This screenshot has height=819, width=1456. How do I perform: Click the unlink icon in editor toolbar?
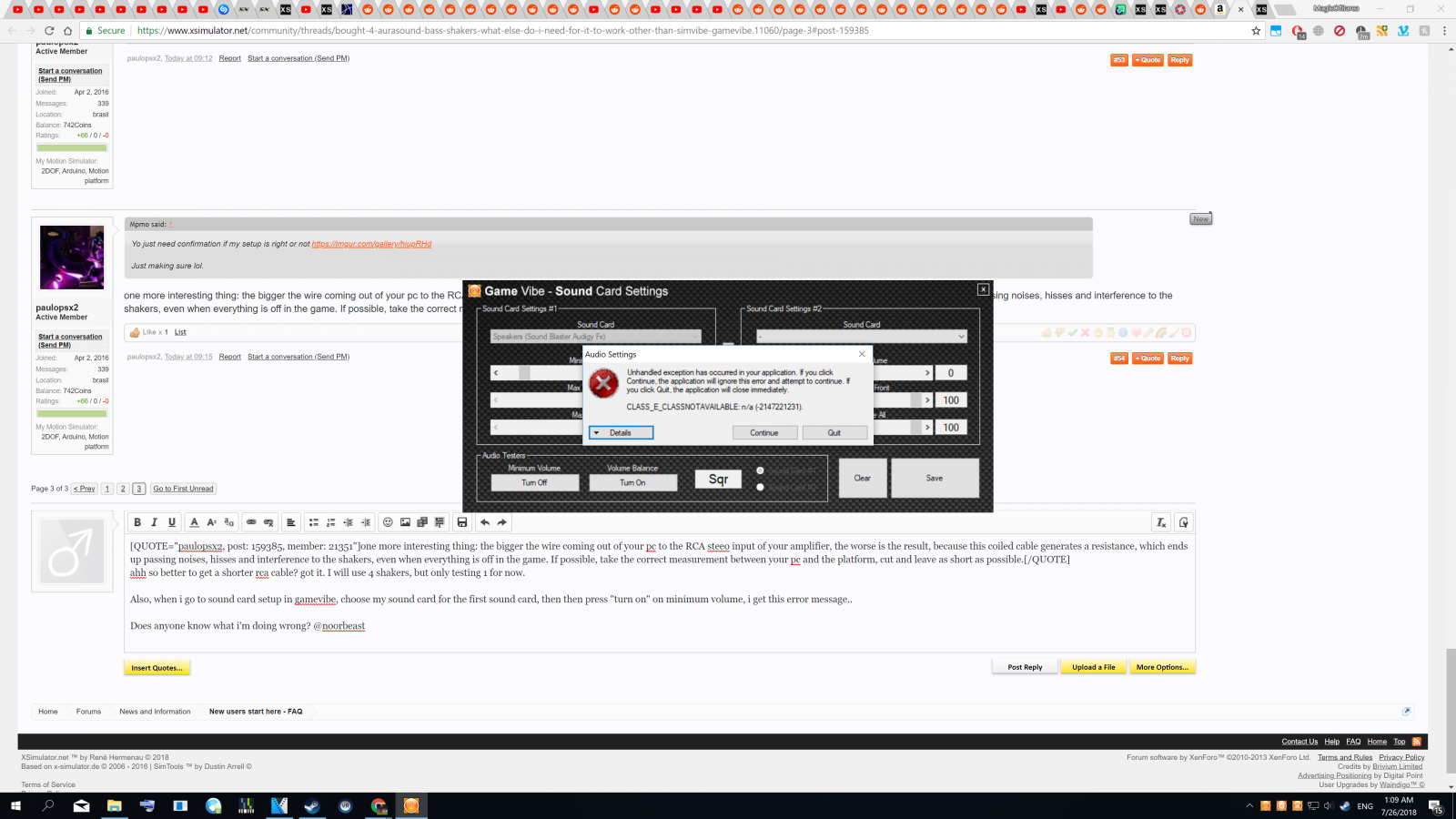[268, 522]
